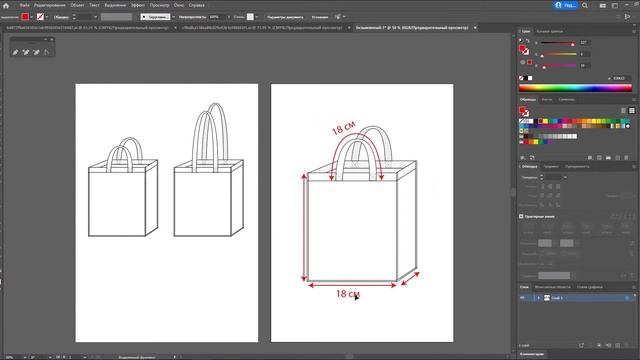
Task: Switch to the Обводка stroke tab
Action: tap(529, 167)
